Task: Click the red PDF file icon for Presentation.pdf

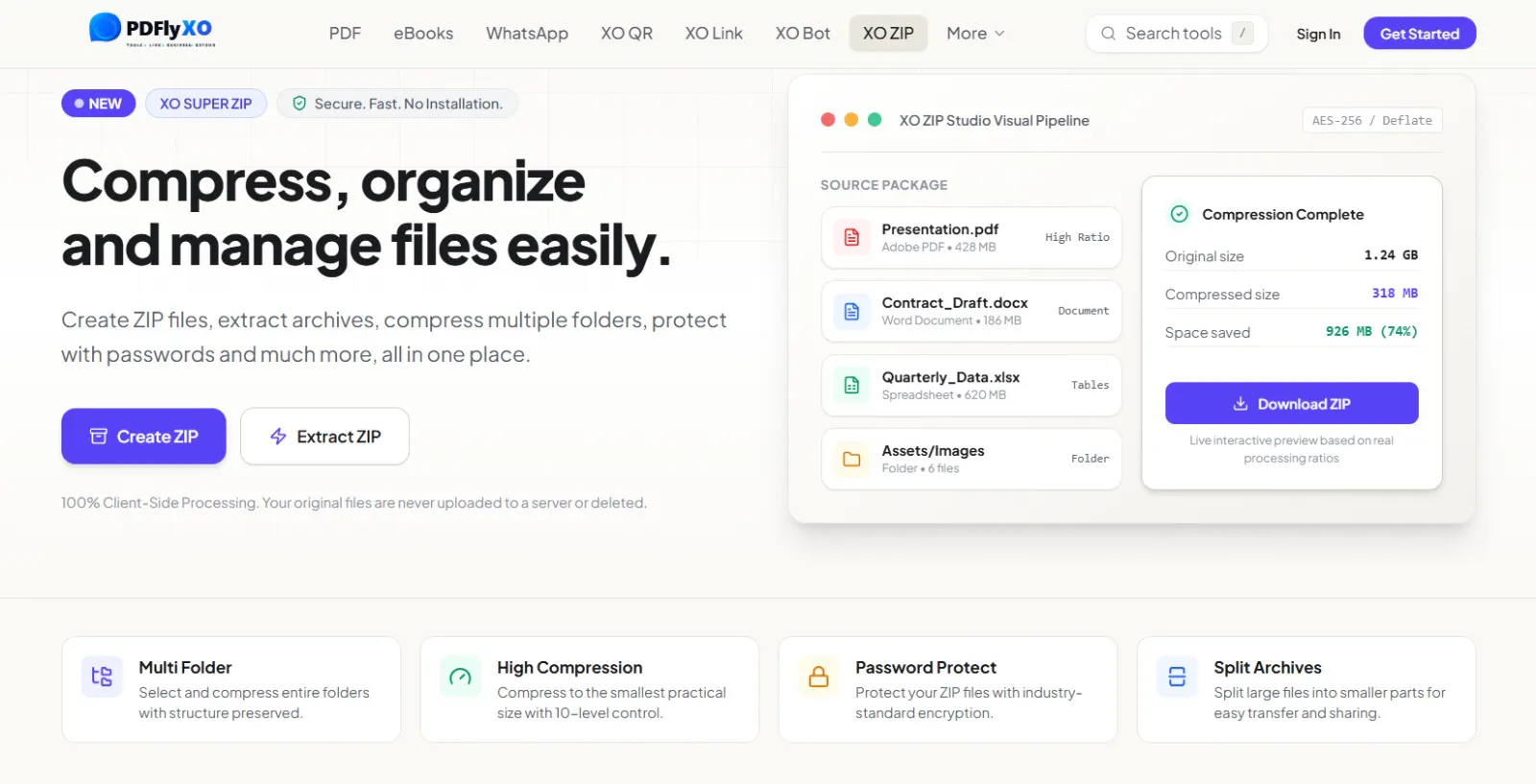Action: (x=852, y=237)
